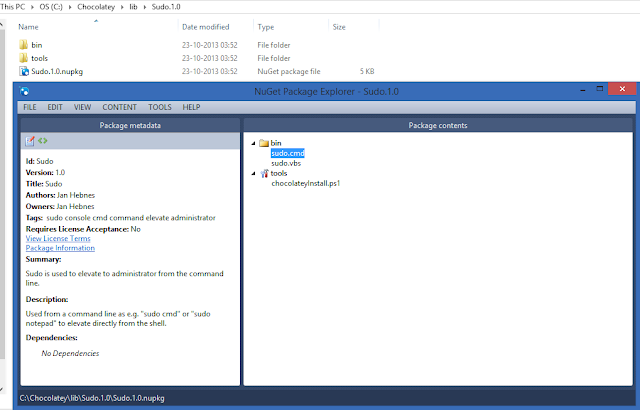Sort File Explorer by Type column
This screenshot has height=410, width=640.
pyautogui.click(x=266, y=27)
